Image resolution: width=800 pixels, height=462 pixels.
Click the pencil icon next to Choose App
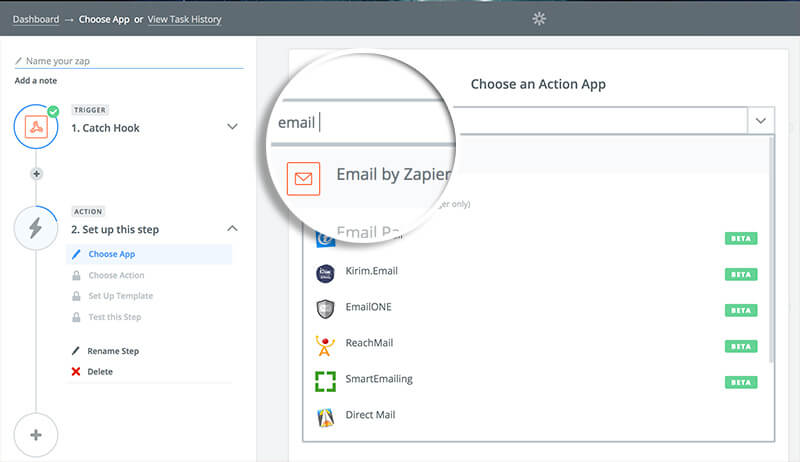76,254
